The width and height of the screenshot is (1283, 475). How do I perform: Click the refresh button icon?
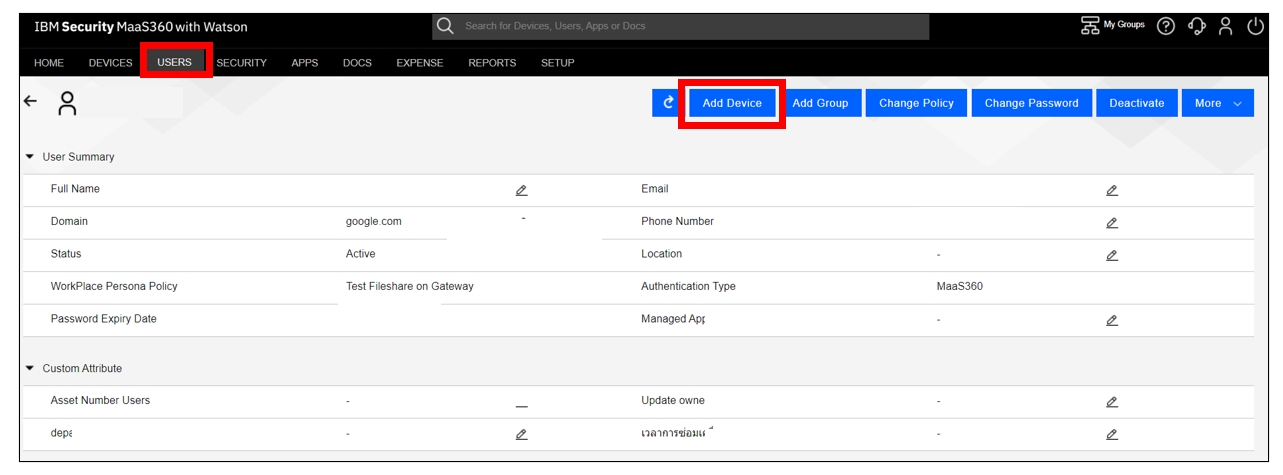point(668,103)
